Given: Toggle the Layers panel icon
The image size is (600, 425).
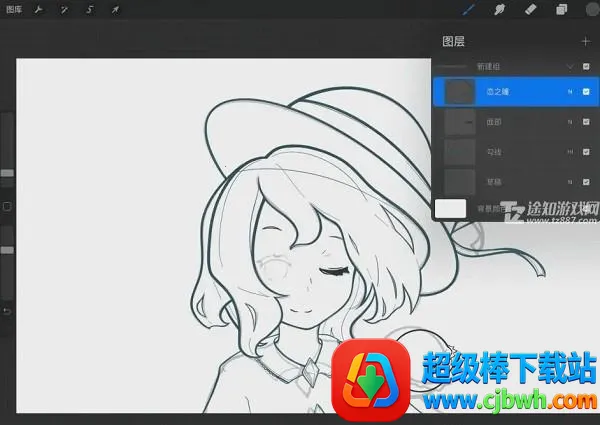Looking at the screenshot, I should point(561,10).
